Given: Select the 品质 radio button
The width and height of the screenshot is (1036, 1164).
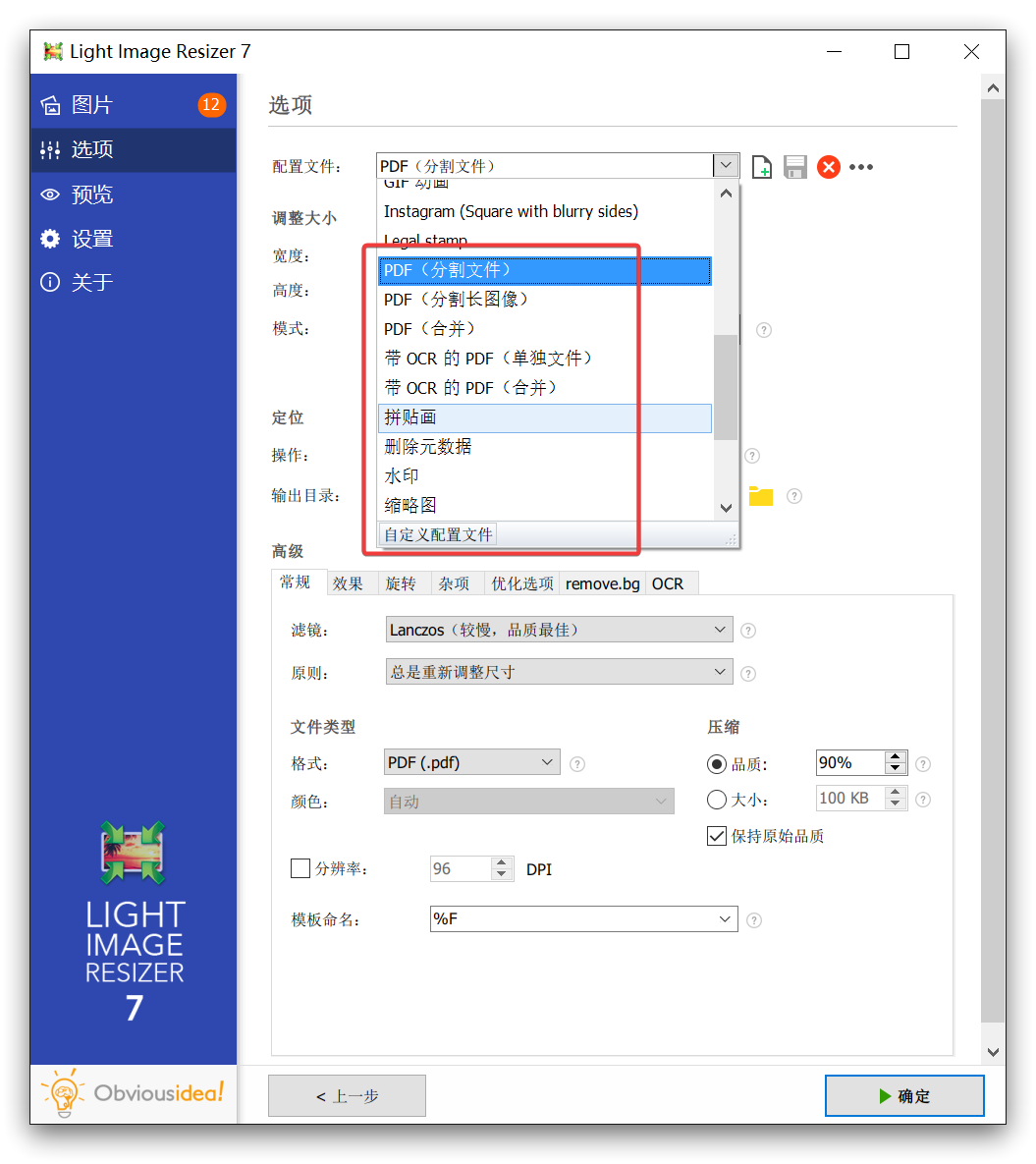Looking at the screenshot, I should click(x=716, y=764).
